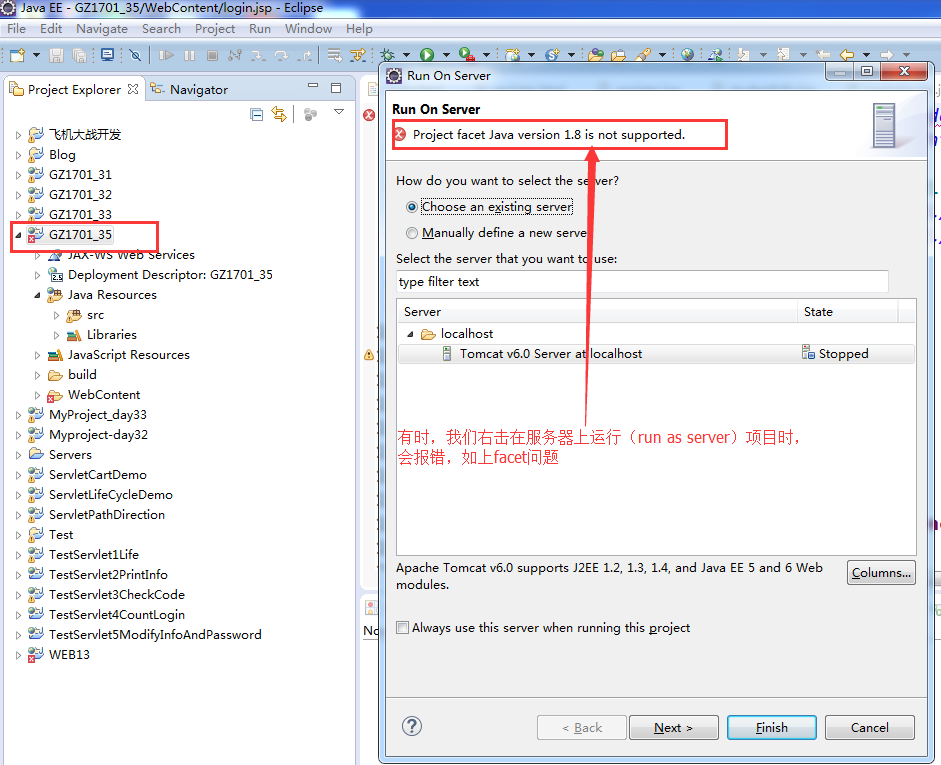Toggle Skip All Breakpoints icon
Image resolution: width=941 pixels, height=765 pixels.
136,55
